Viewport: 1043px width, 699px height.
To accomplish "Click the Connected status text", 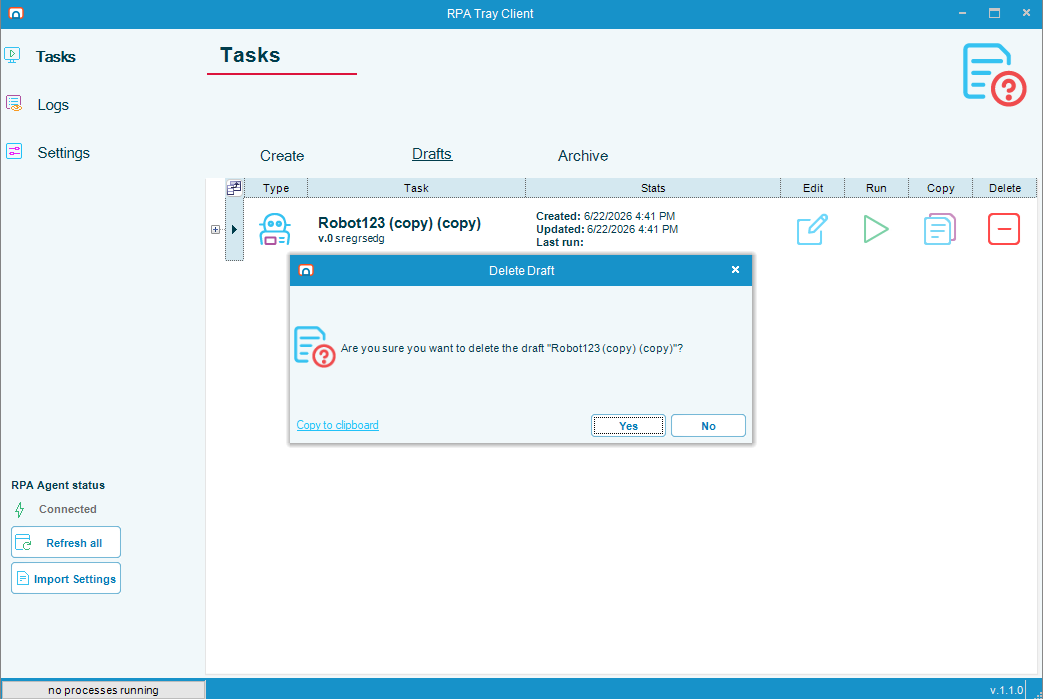I will click(67, 509).
